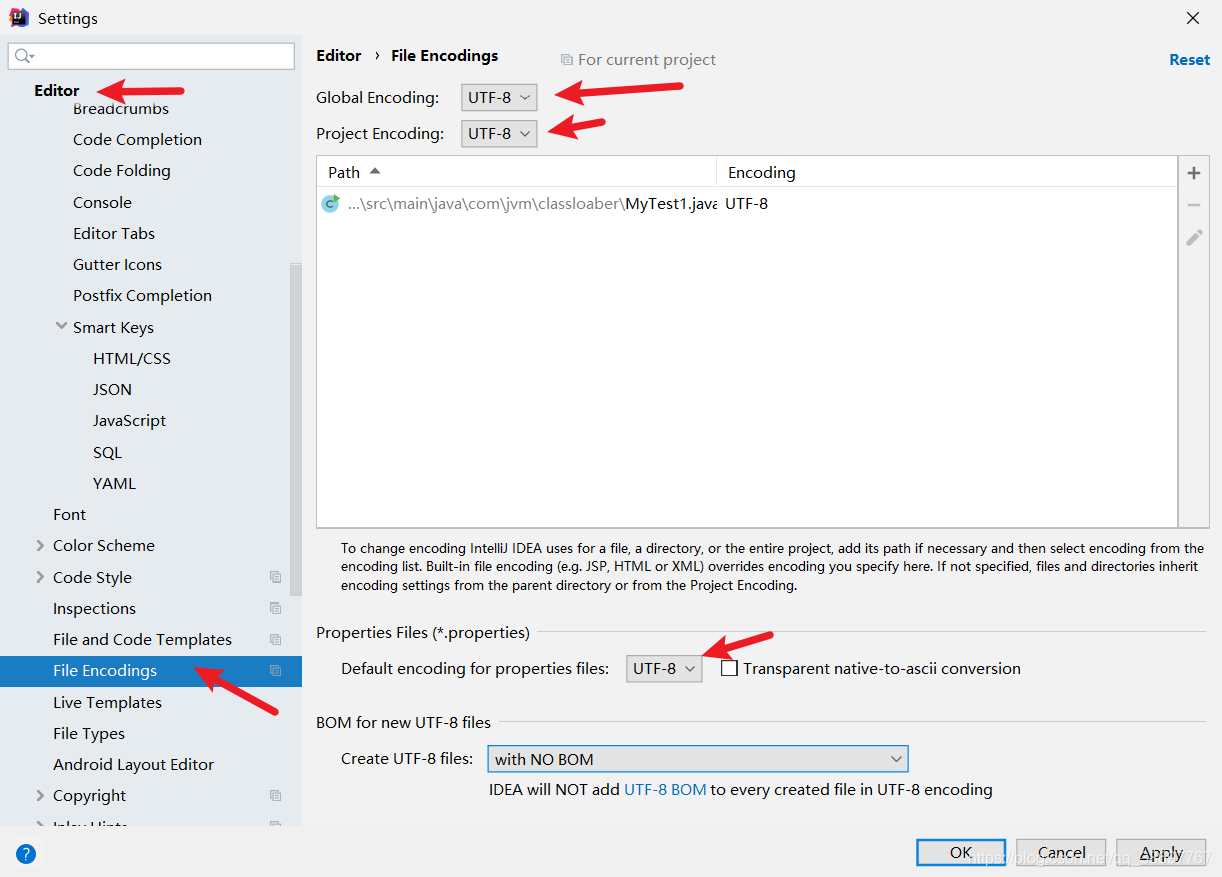Screen dimensions: 1222x877
Task: Click project-level icon next to Copyright
Action: (275, 796)
